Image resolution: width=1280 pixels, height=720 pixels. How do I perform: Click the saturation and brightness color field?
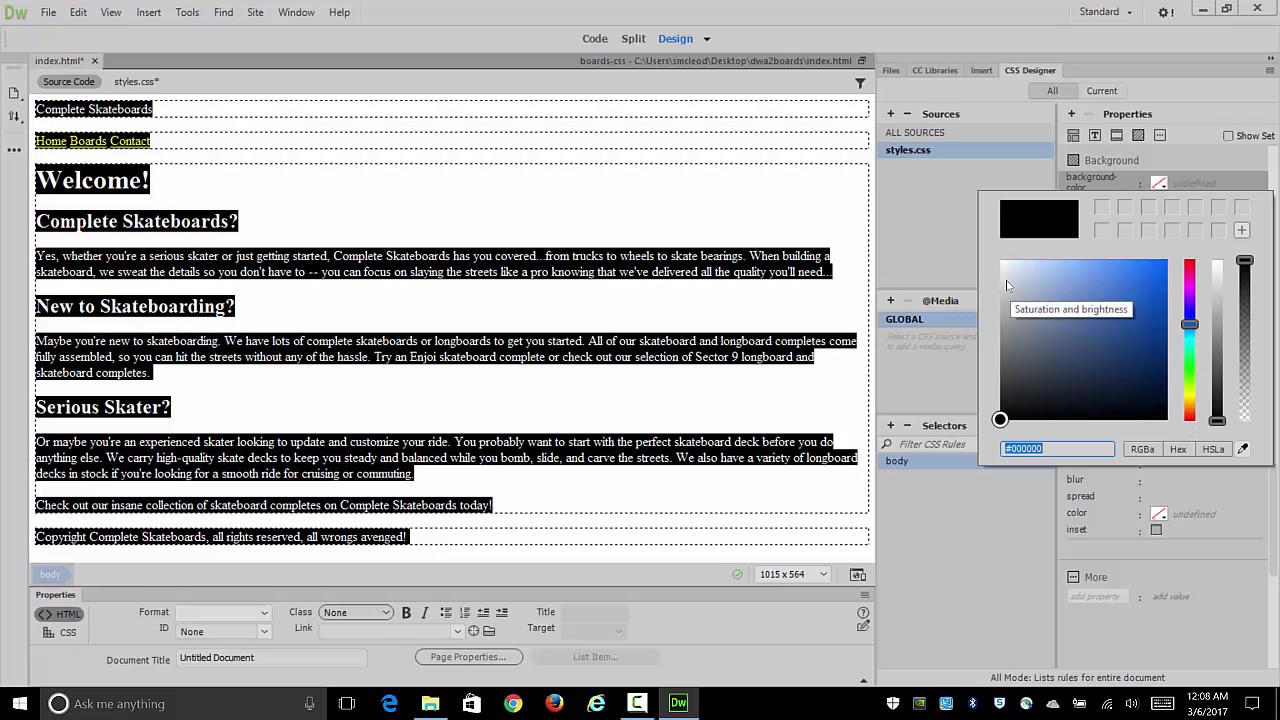1083,340
